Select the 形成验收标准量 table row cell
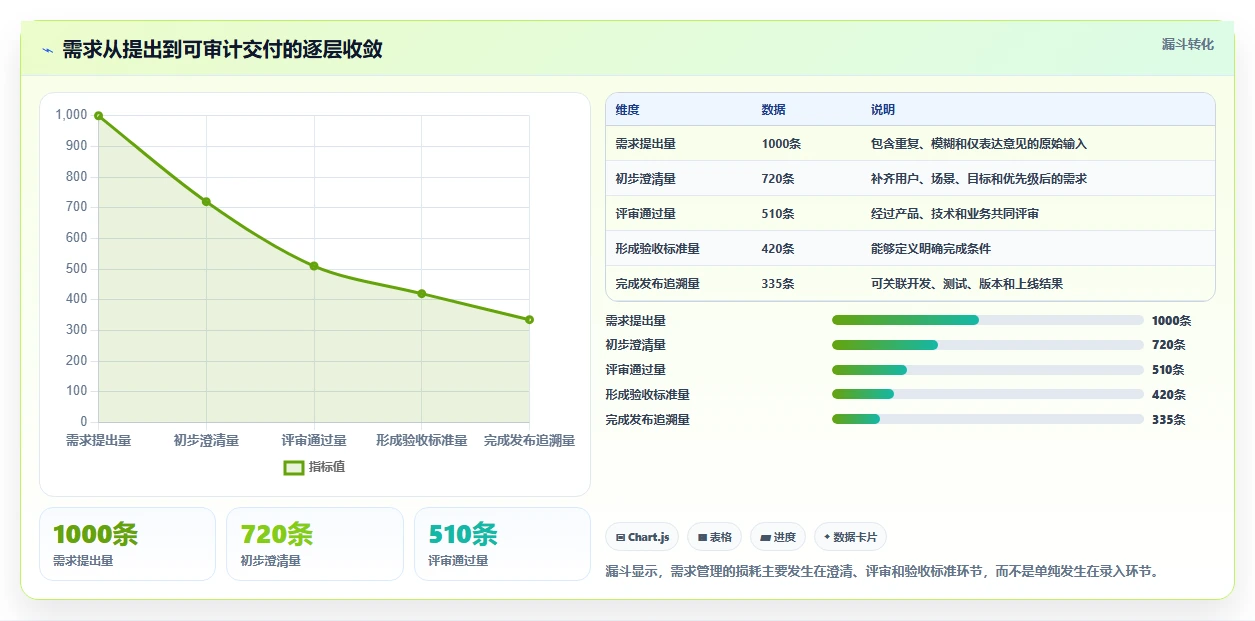 click(658, 249)
